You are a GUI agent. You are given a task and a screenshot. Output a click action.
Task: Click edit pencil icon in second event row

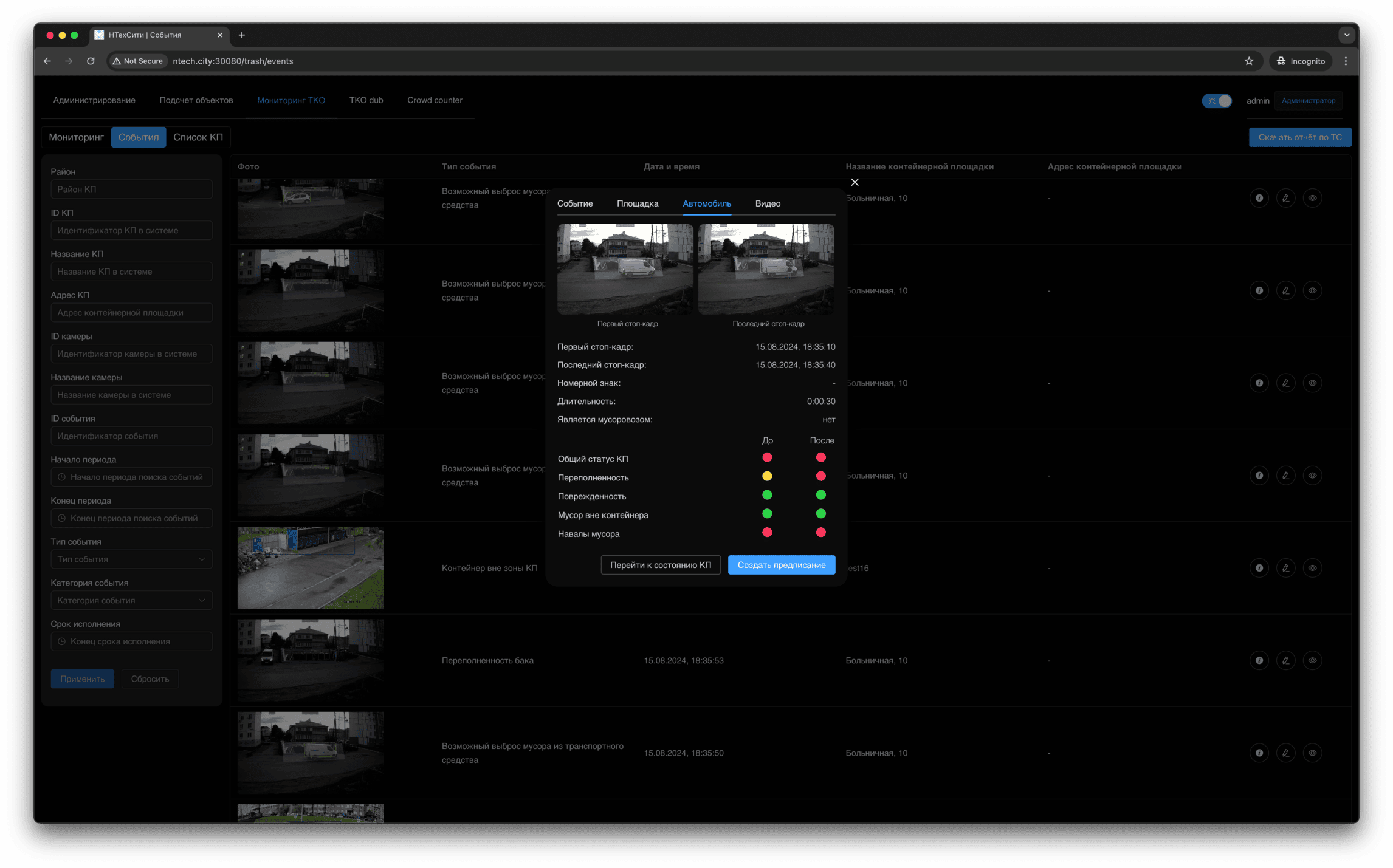click(x=1285, y=290)
